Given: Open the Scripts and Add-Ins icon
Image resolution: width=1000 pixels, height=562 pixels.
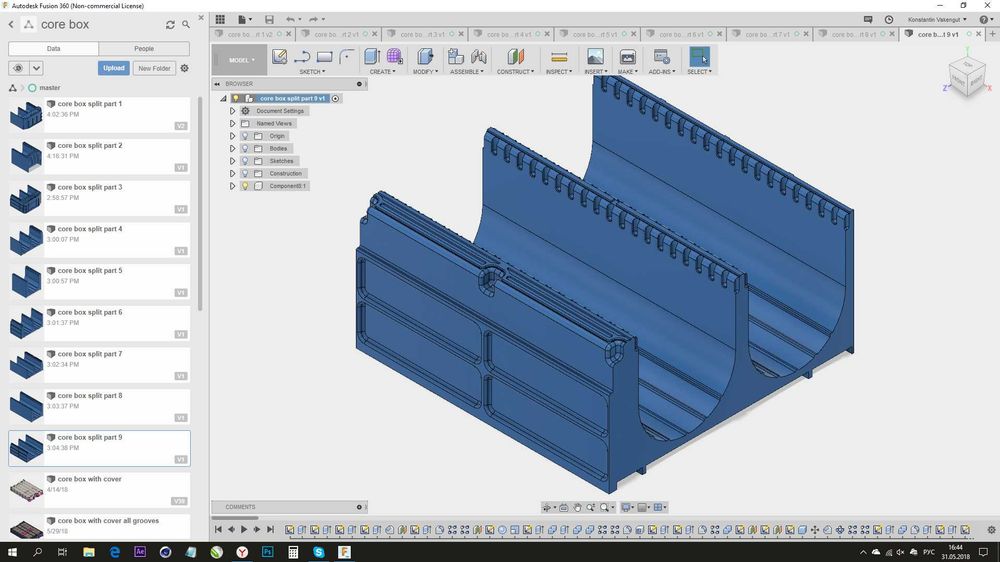Looking at the screenshot, I should (x=661, y=57).
